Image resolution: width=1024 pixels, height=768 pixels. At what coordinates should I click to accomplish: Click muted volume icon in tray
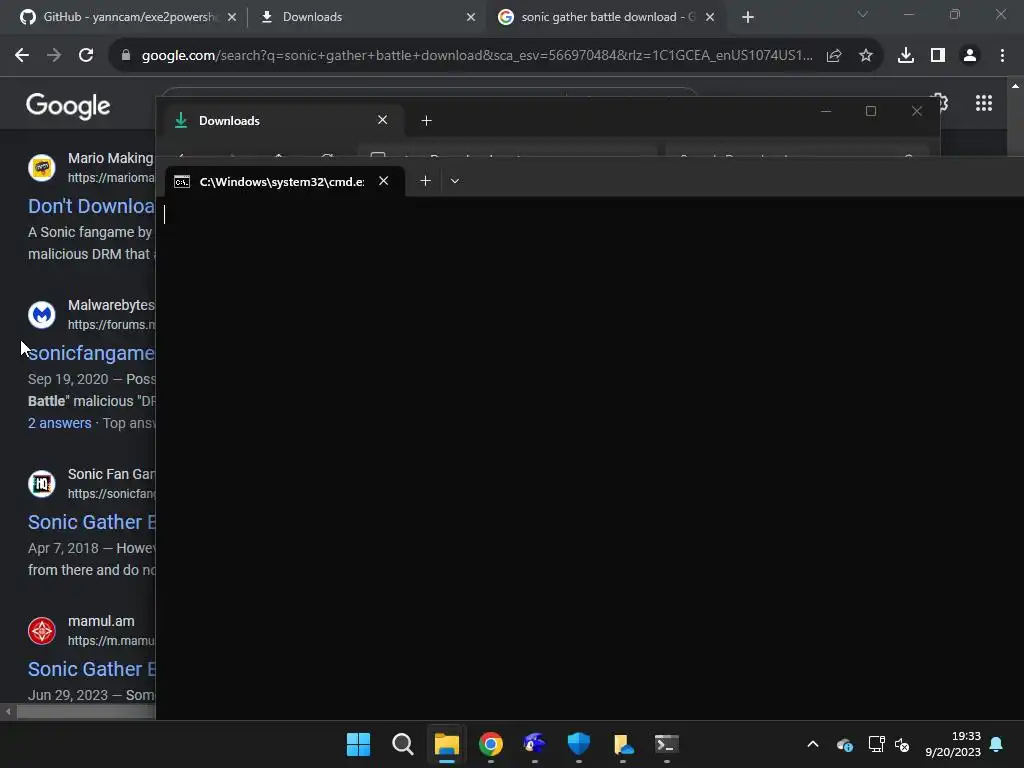(902, 744)
